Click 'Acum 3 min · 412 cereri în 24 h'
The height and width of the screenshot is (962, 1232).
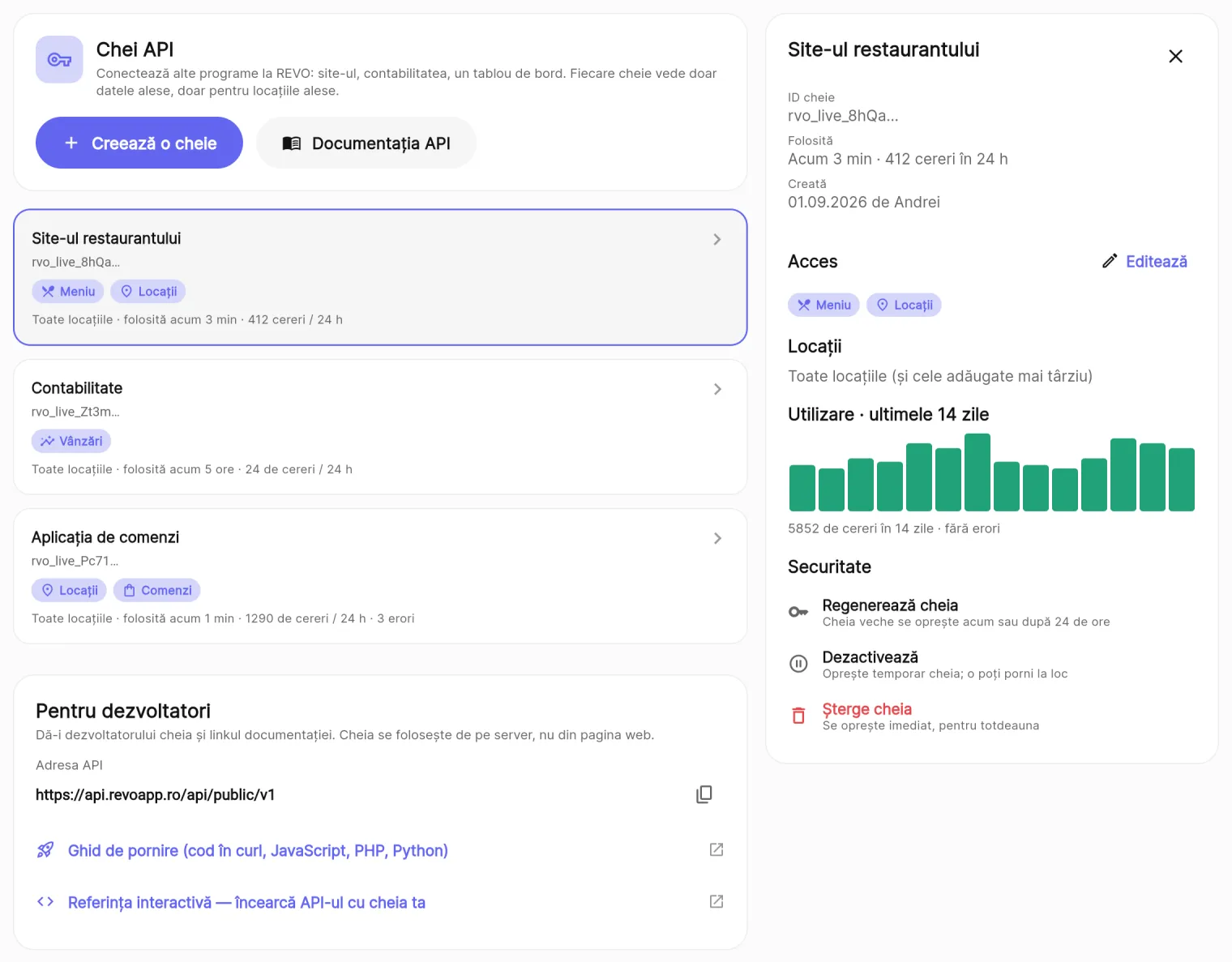tap(898, 159)
